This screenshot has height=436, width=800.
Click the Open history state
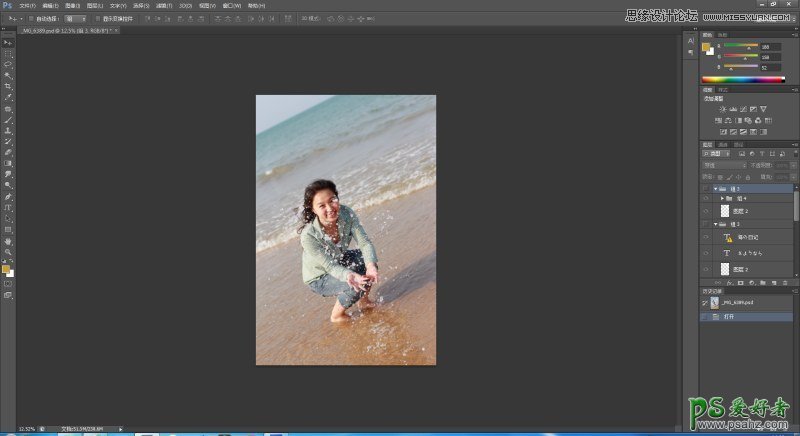coord(729,316)
